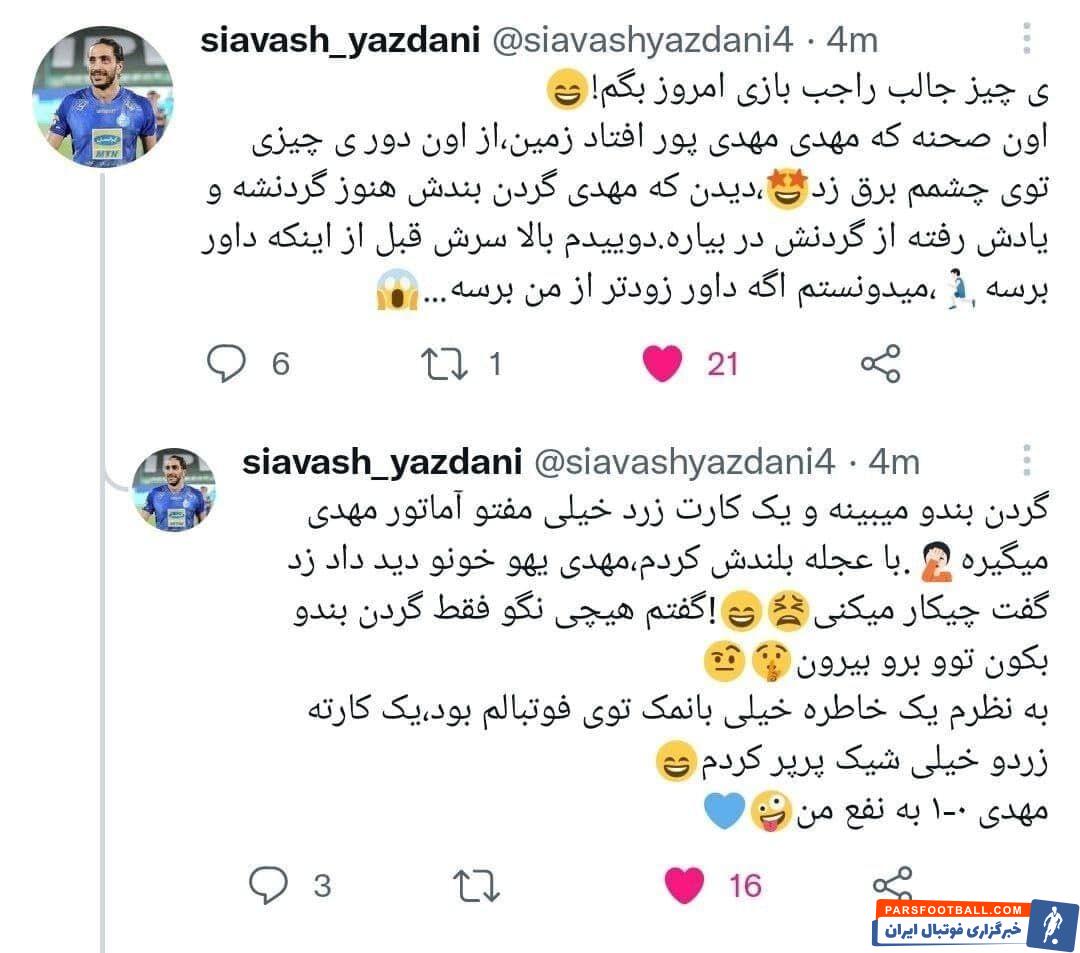The width and height of the screenshot is (1080, 953).
Task: Click the @siavashyazdani4 handle on the second tweet
Action: (x=685, y=461)
